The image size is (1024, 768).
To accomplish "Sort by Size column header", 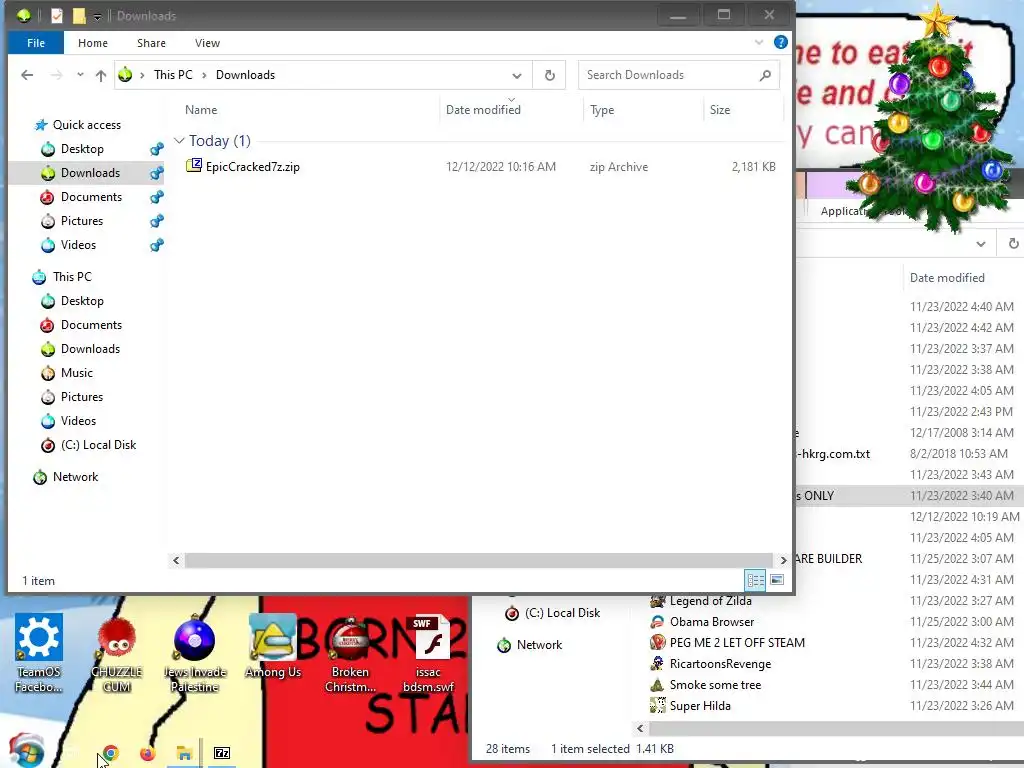I will point(720,110).
